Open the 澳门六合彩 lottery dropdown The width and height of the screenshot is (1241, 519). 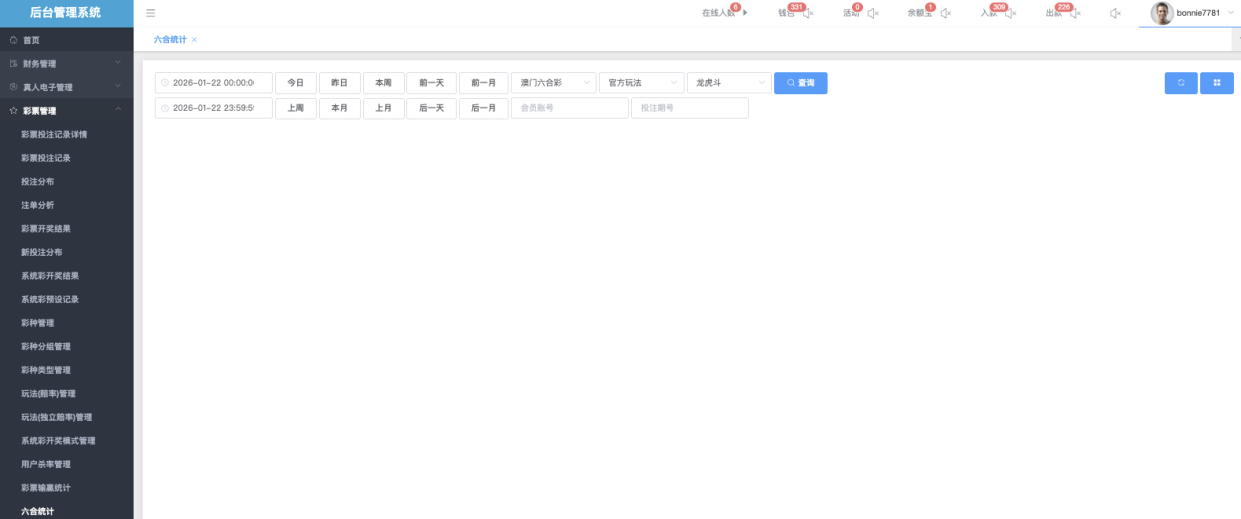(x=553, y=83)
